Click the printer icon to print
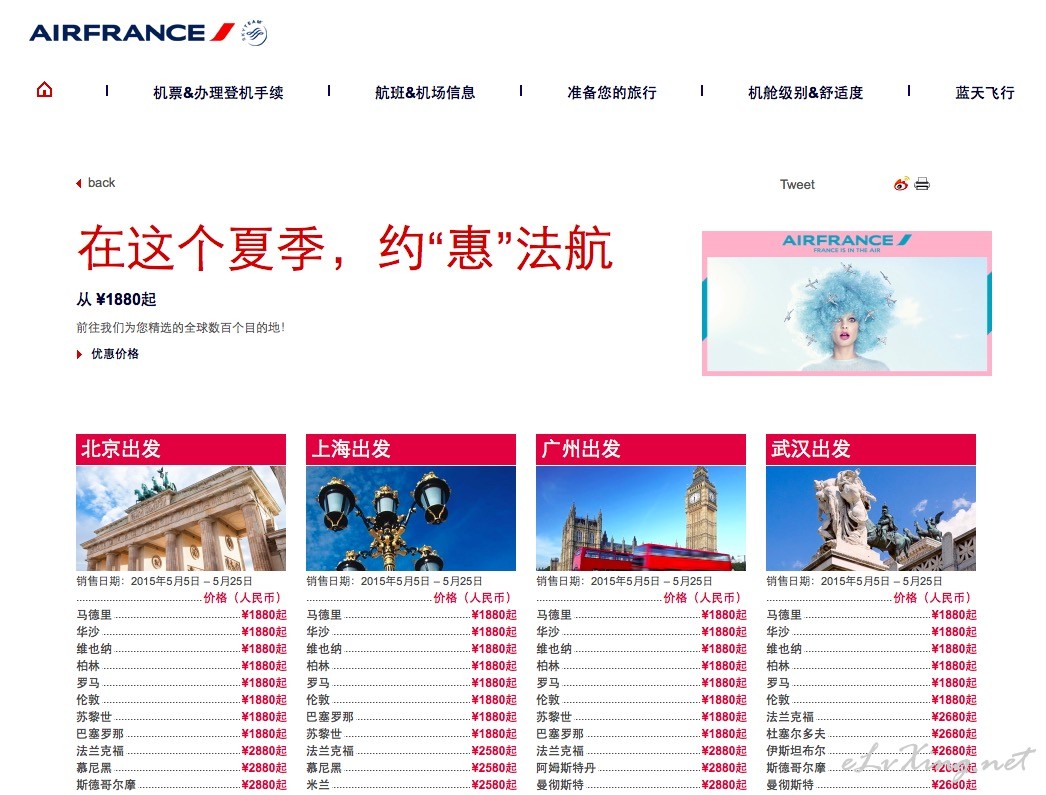1046x795 pixels. (922, 183)
